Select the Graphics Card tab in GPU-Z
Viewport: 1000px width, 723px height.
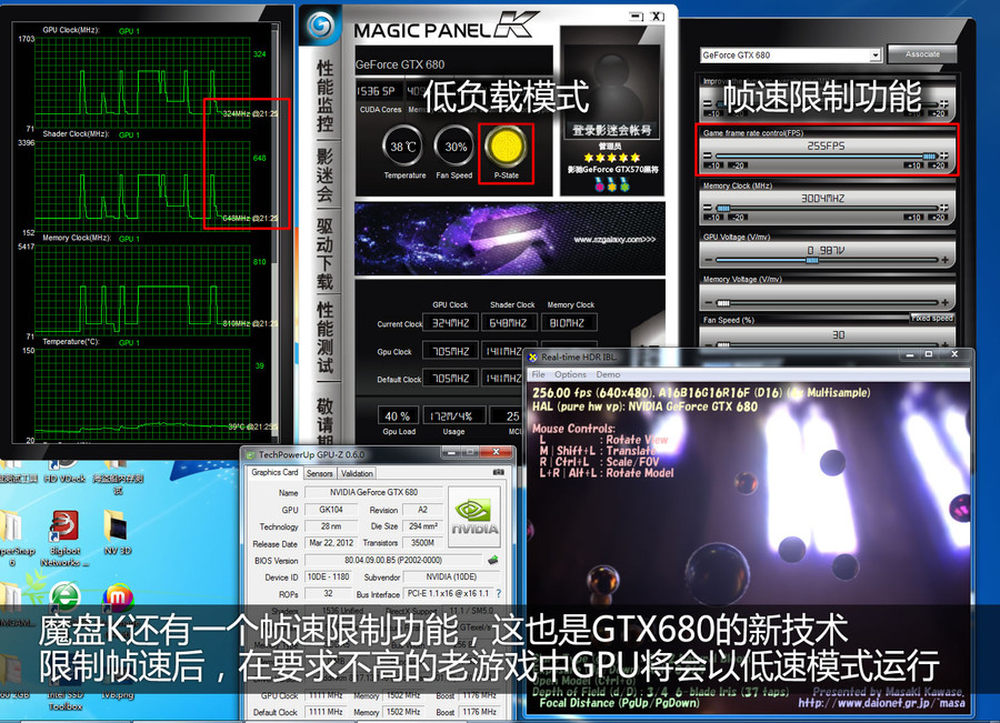pyautogui.click(x=274, y=472)
